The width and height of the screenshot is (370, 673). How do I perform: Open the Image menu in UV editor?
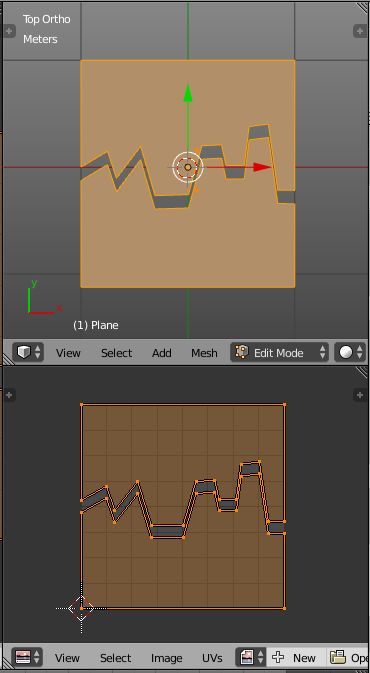(x=167, y=658)
